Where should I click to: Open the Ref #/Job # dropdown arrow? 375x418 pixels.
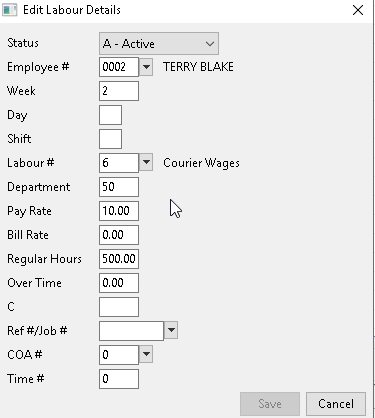[x=171, y=330]
